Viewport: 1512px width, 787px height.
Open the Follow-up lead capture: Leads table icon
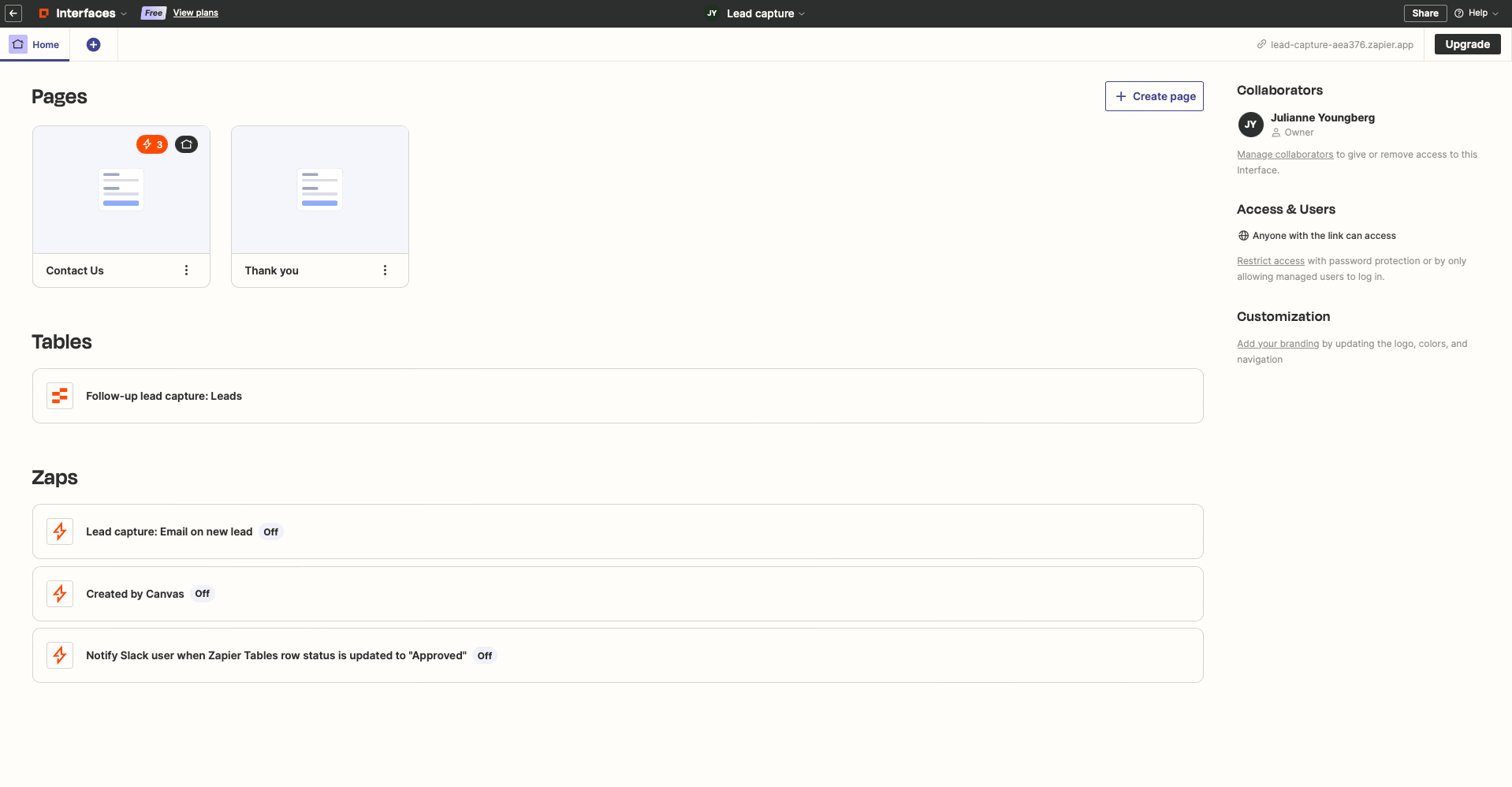(x=59, y=395)
